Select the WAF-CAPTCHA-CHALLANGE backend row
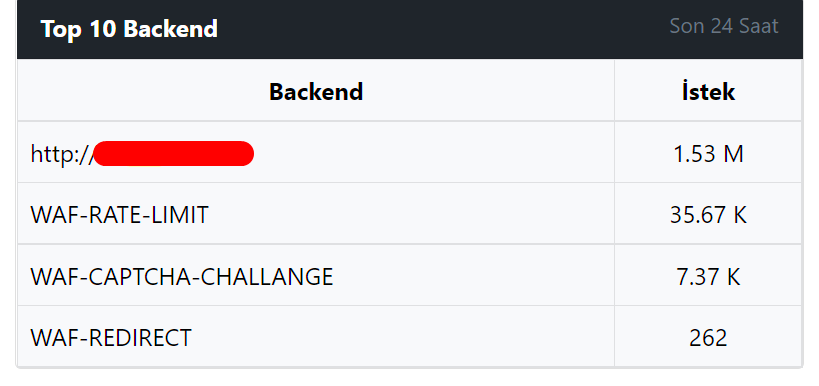 (x=410, y=275)
